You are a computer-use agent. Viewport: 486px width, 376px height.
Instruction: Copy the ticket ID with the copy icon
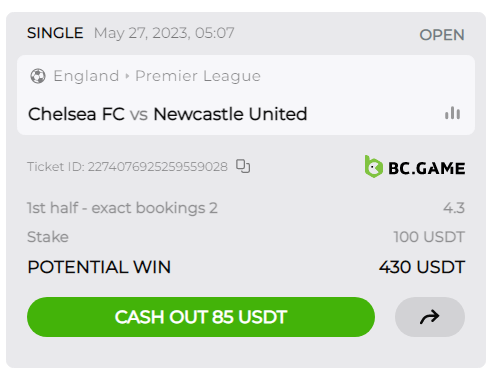click(x=243, y=166)
